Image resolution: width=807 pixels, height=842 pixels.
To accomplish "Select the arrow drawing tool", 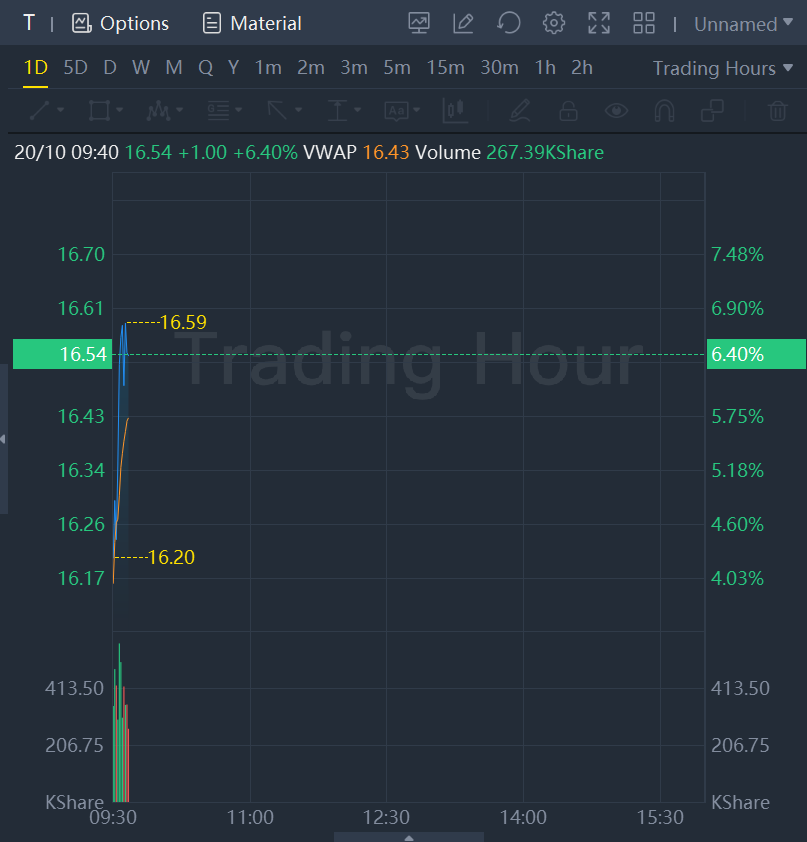I will pos(278,111).
